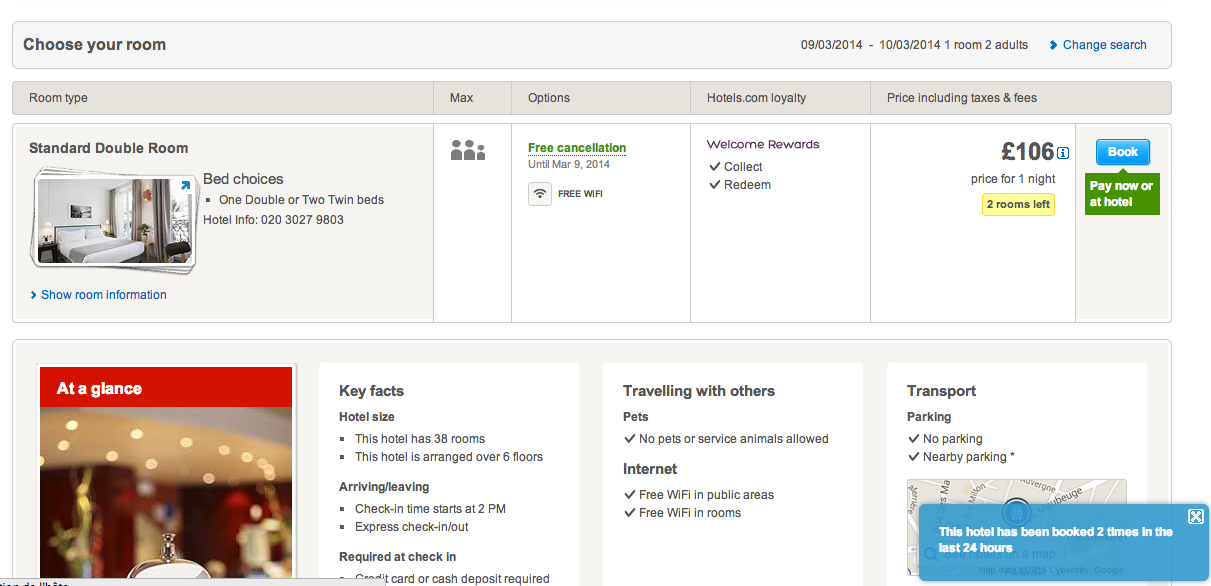
Task: Click the Until Mar 9, 2014 text
Action: click(568, 164)
